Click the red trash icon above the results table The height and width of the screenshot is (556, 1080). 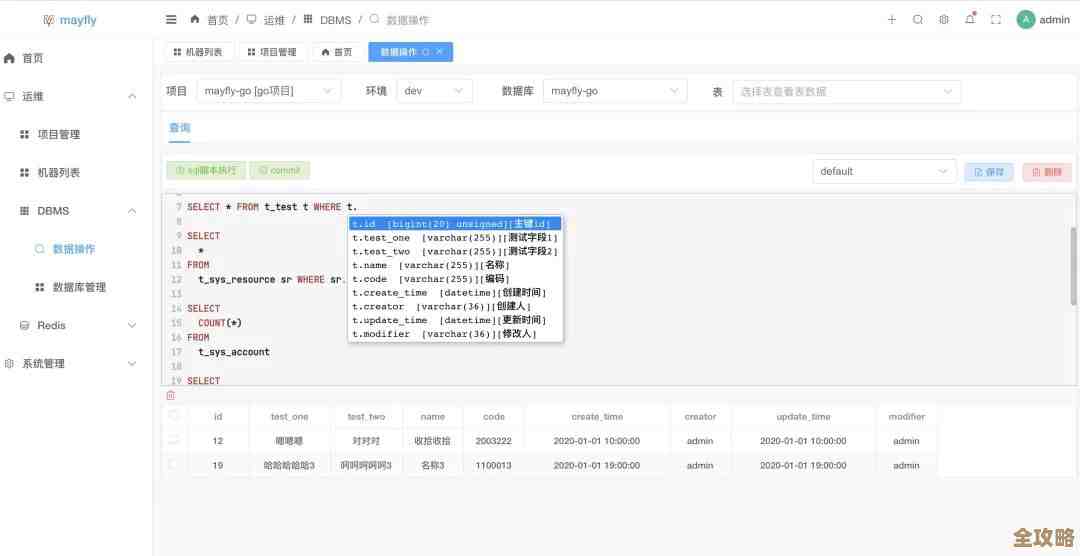(x=171, y=395)
